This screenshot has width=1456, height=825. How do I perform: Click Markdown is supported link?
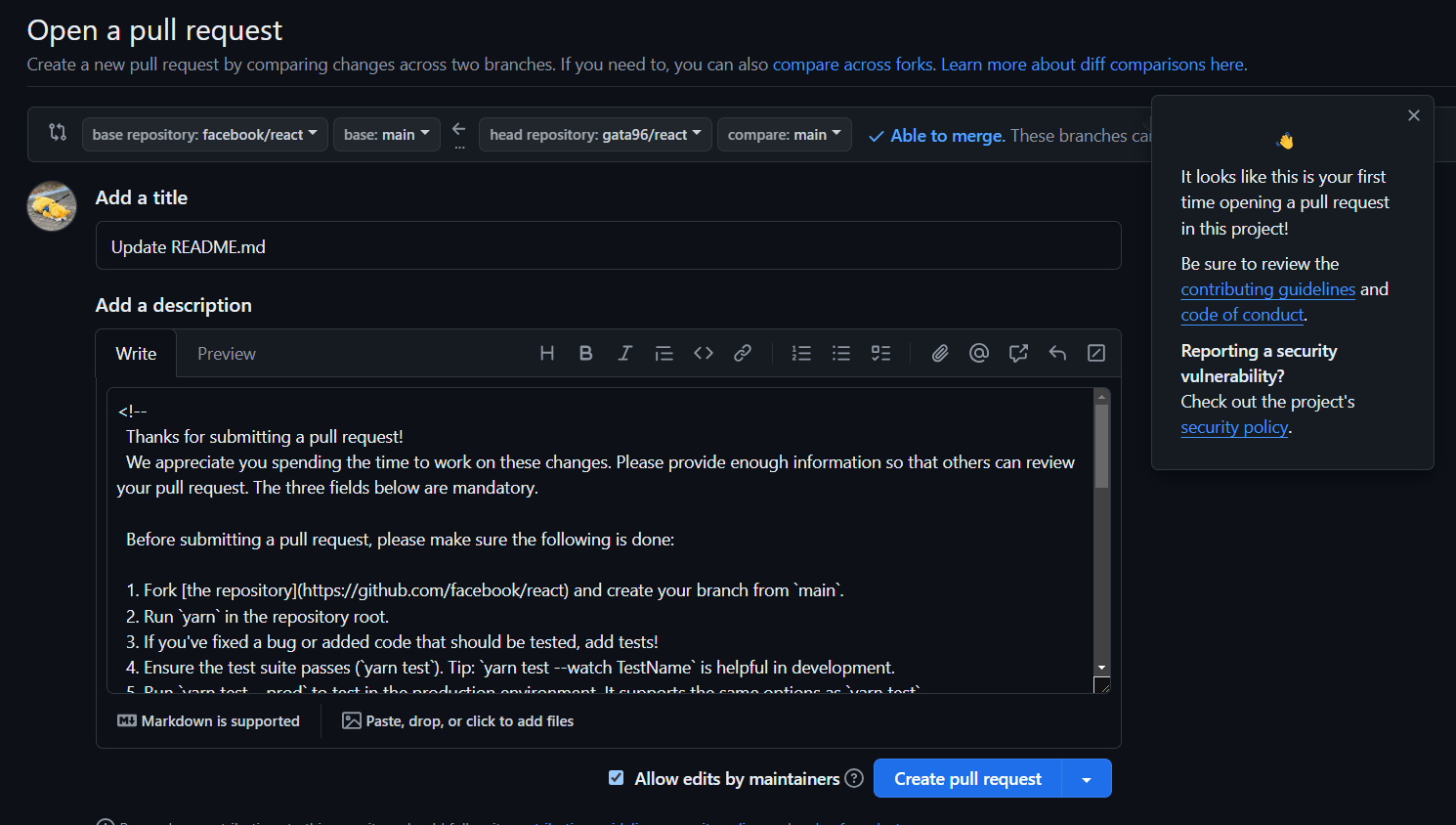(208, 721)
